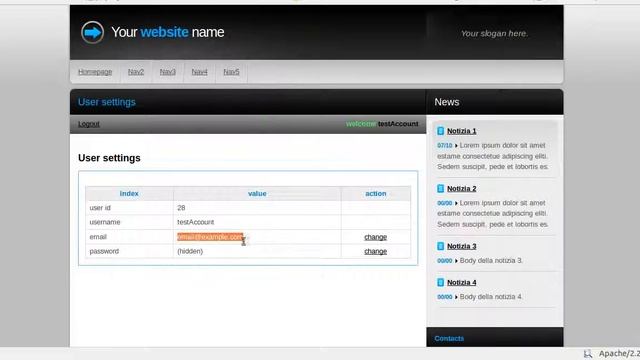Click the 'username' row label
This screenshot has width=640, height=360.
tap(105, 222)
